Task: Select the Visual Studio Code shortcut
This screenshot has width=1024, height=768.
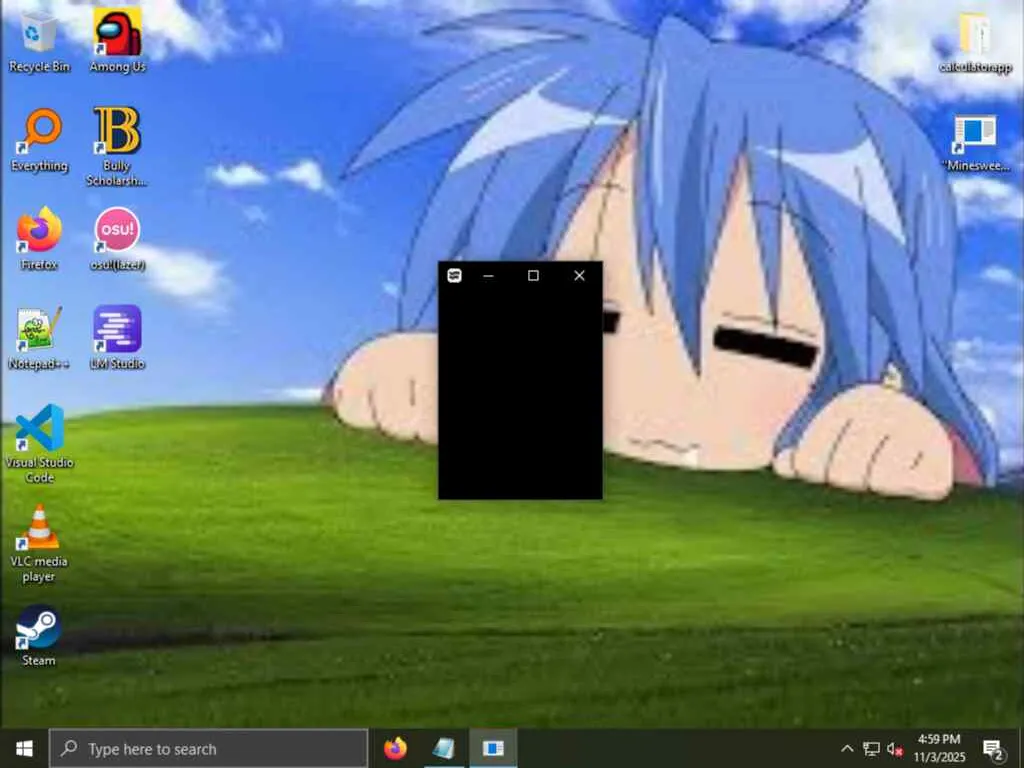Action: (39, 444)
